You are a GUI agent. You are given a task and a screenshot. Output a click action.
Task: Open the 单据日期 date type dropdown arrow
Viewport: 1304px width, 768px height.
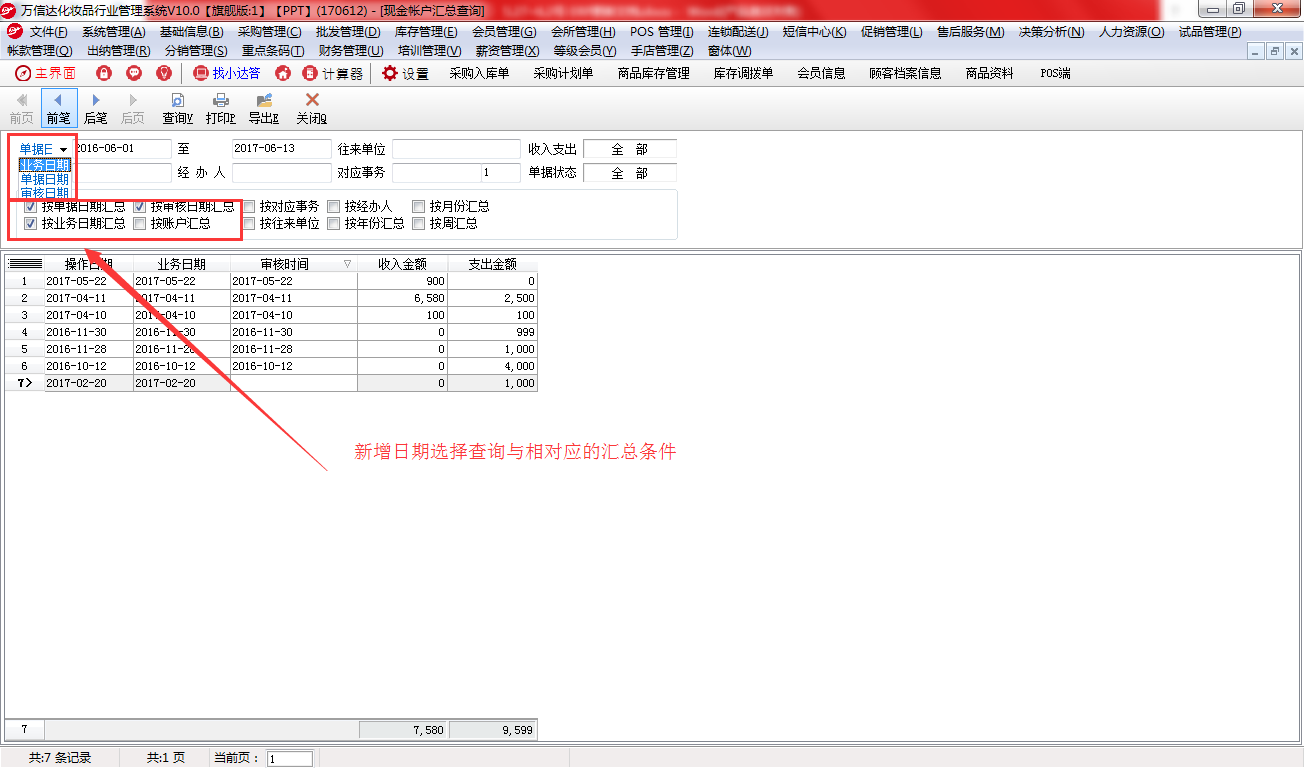click(64, 149)
